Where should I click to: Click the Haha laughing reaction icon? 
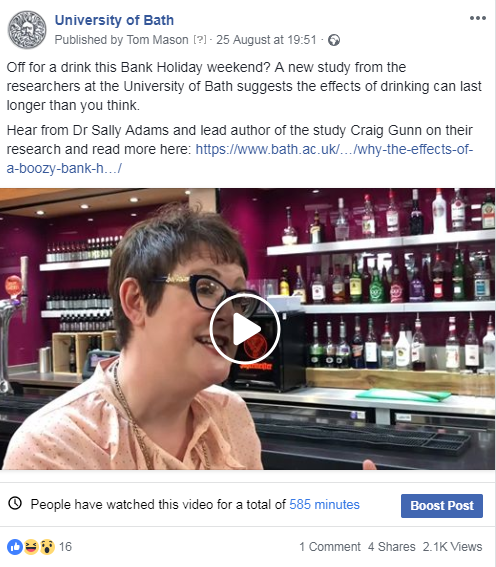point(31,547)
